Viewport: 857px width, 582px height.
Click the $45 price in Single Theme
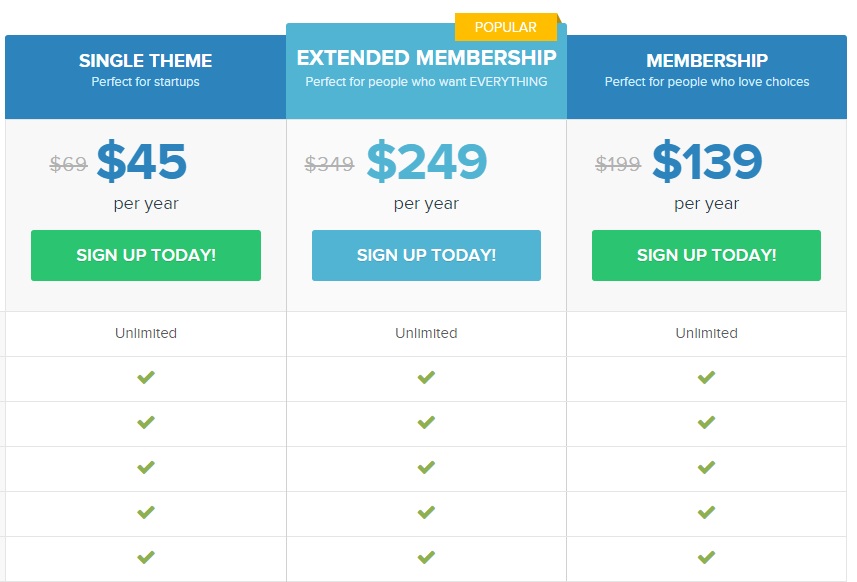pos(142,161)
